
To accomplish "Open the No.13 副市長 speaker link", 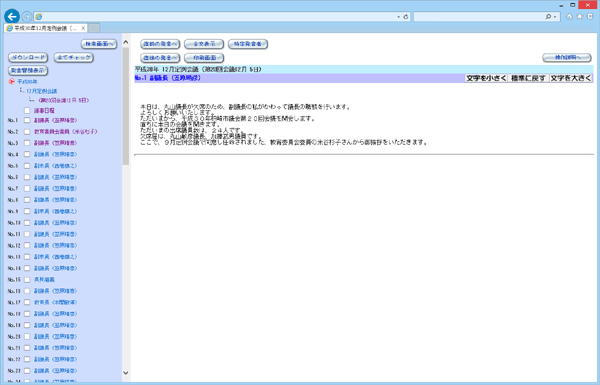I will click(x=55, y=257).
